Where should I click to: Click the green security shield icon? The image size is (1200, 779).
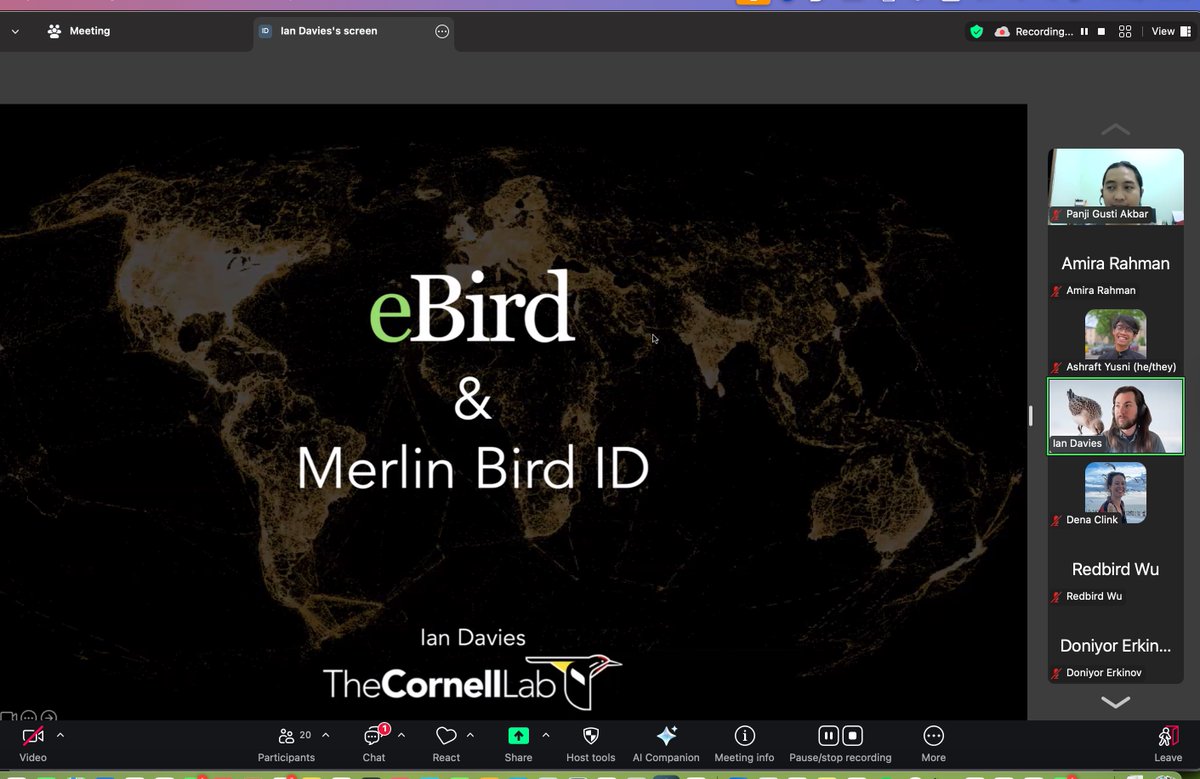click(x=977, y=31)
